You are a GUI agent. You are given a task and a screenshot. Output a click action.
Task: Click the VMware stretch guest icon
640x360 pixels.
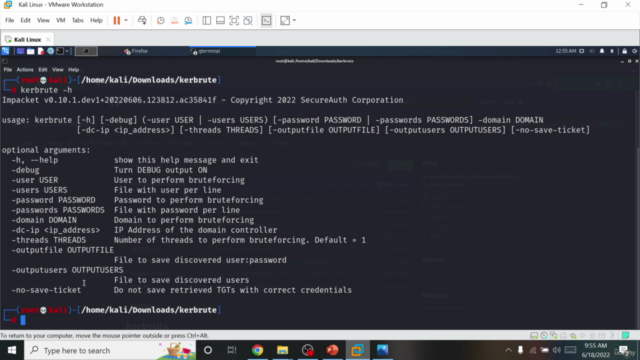coord(285,20)
